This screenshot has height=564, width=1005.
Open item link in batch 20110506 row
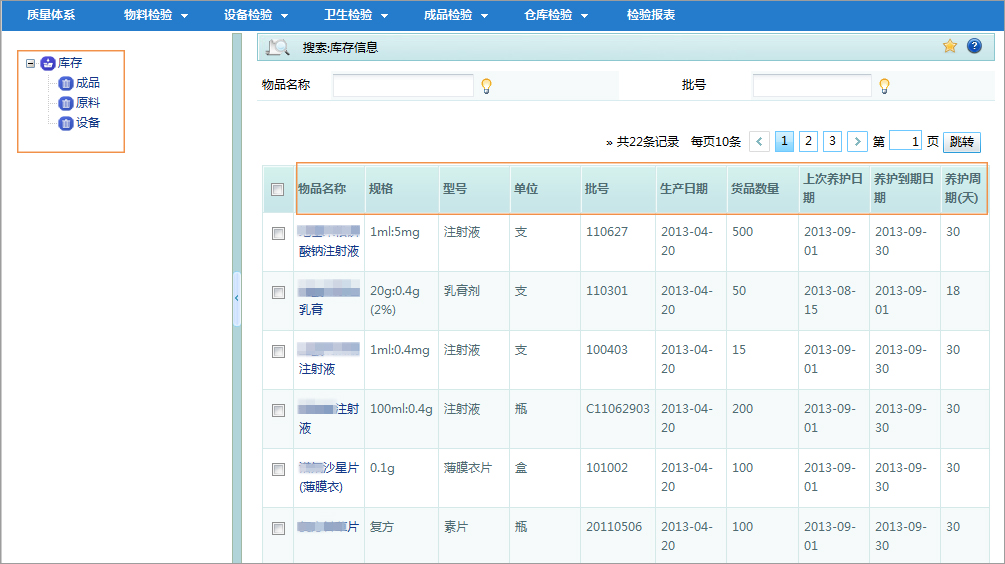pyautogui.click(x=328, y=527)
